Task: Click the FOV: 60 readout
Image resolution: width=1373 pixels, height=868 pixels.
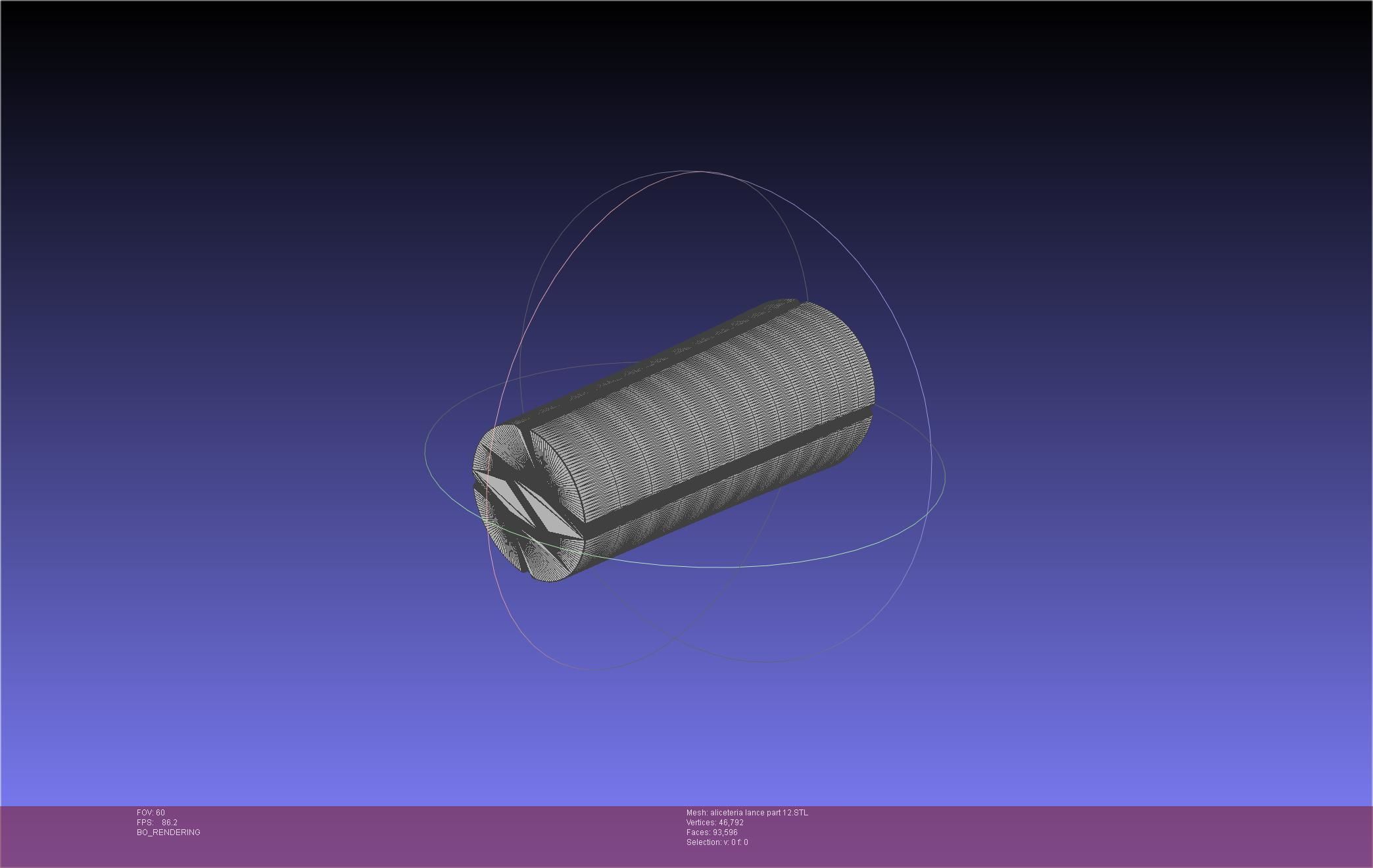Action: click(151, 813)
